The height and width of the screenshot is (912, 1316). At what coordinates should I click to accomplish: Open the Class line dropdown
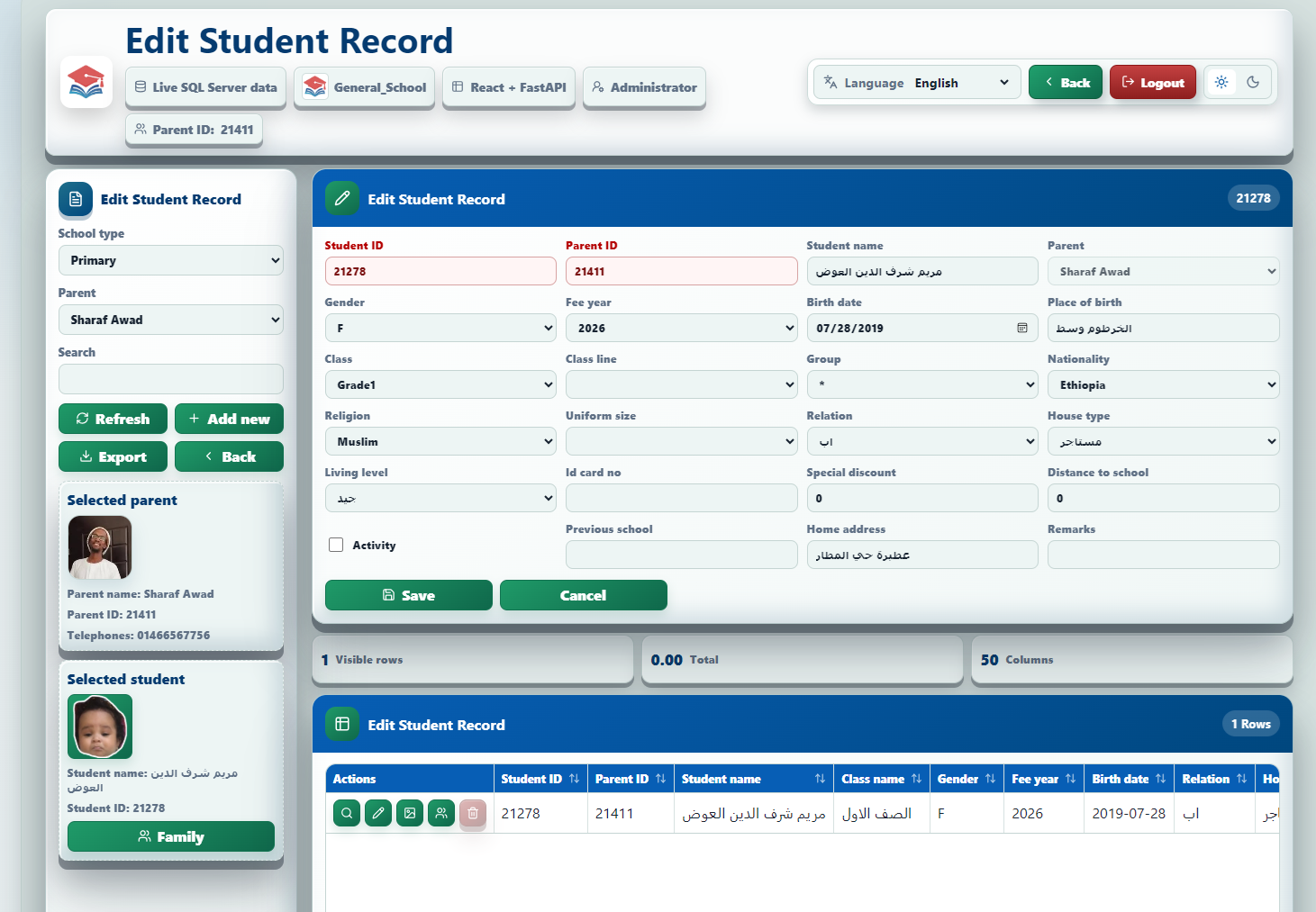[x=681, y=384]
